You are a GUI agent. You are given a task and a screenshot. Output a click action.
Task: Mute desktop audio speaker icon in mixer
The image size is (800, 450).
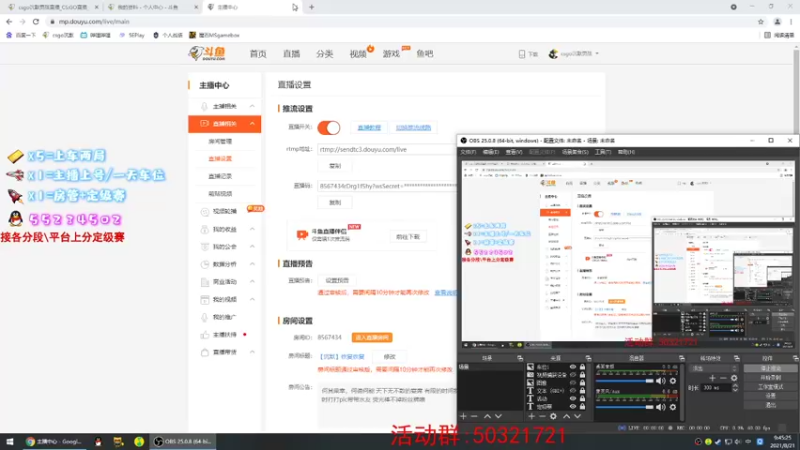[x=661, y=381]
